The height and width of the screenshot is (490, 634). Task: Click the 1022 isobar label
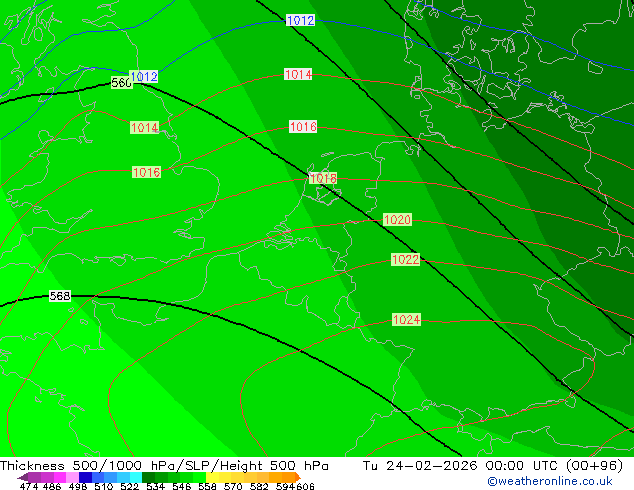(406, 259)
